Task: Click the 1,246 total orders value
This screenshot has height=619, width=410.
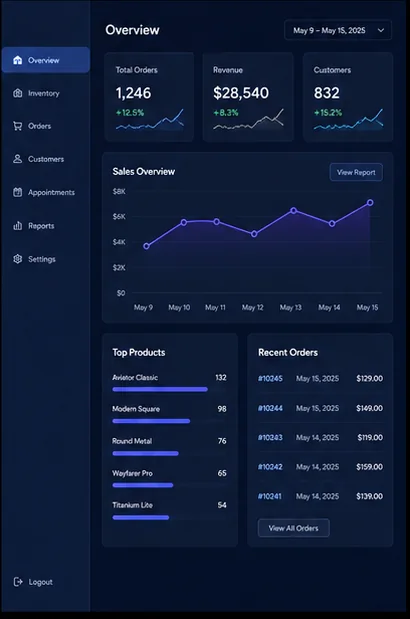Action: pyautogui.click(x=133, y=93)
